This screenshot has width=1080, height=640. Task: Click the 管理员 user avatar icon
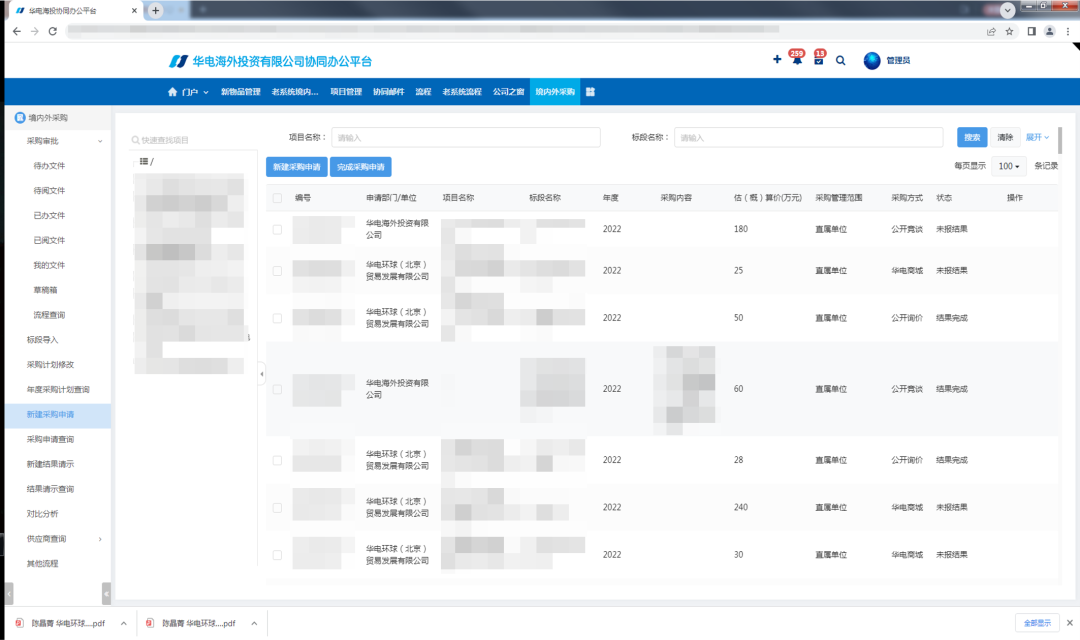(872, 61)
